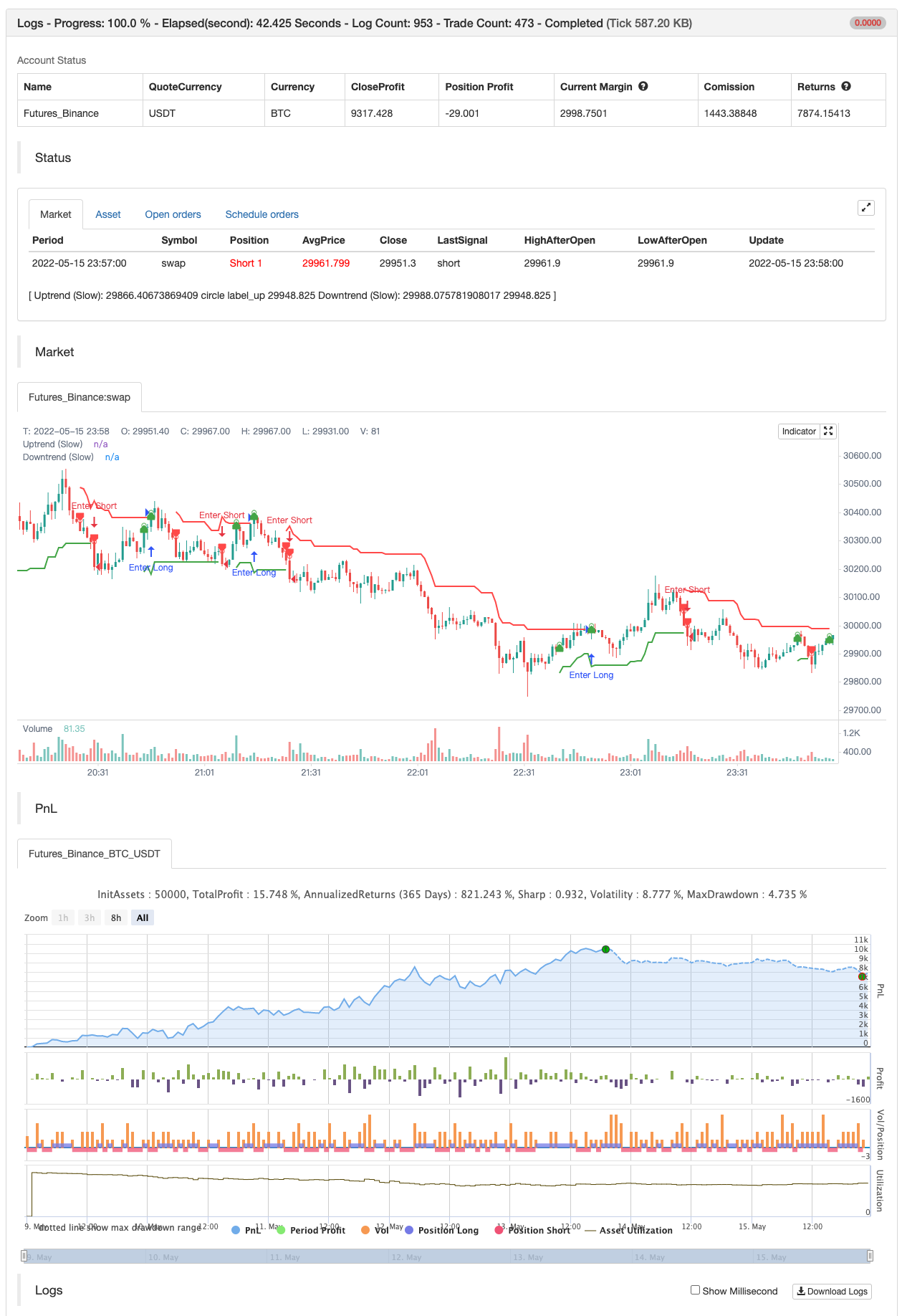Click the QuoteCurrency column header
This screenshot has width=902, height=1316.
click(x=185, y=87)
